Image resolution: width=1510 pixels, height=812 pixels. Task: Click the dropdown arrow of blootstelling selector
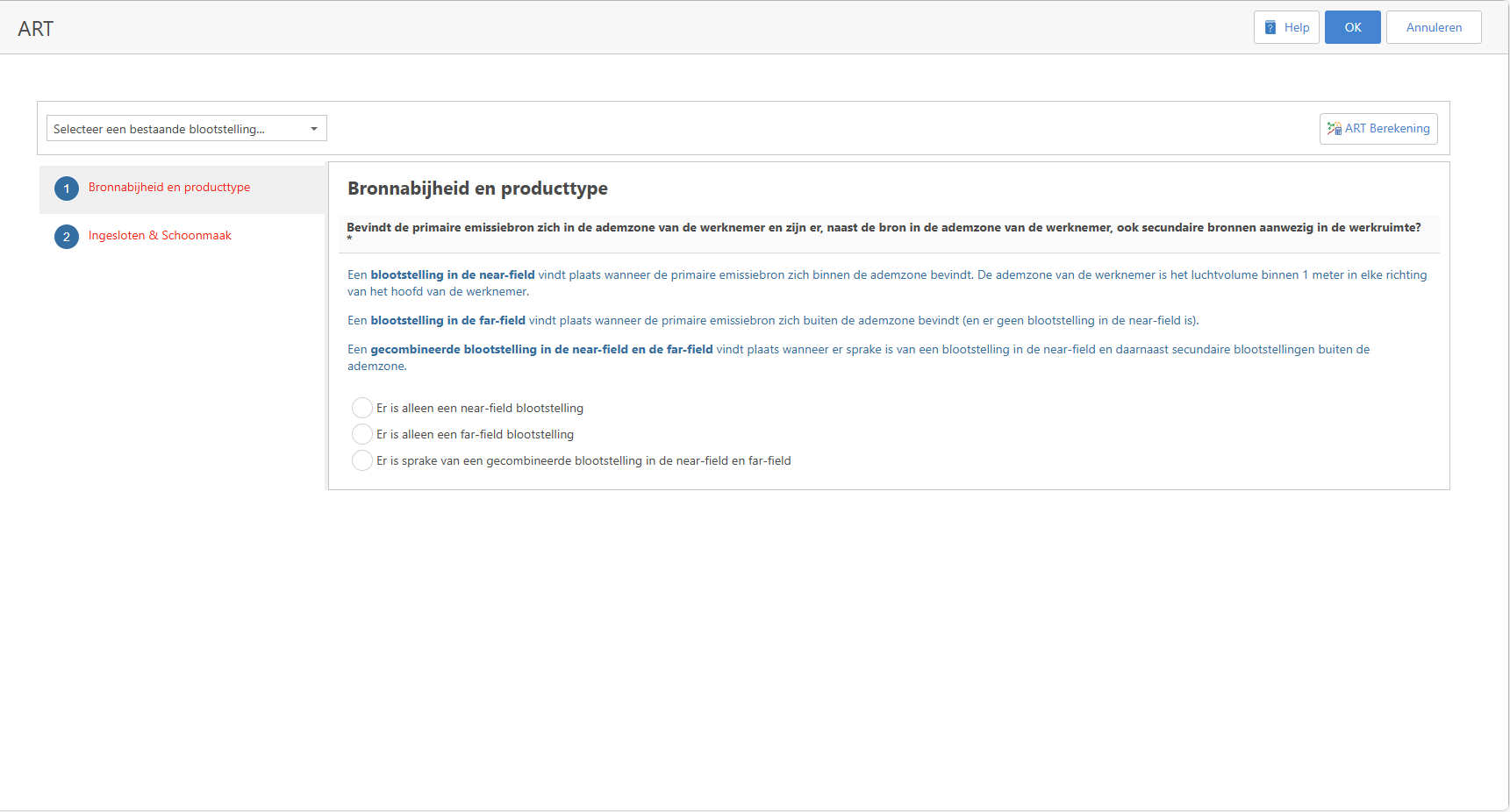pos(314,129)
